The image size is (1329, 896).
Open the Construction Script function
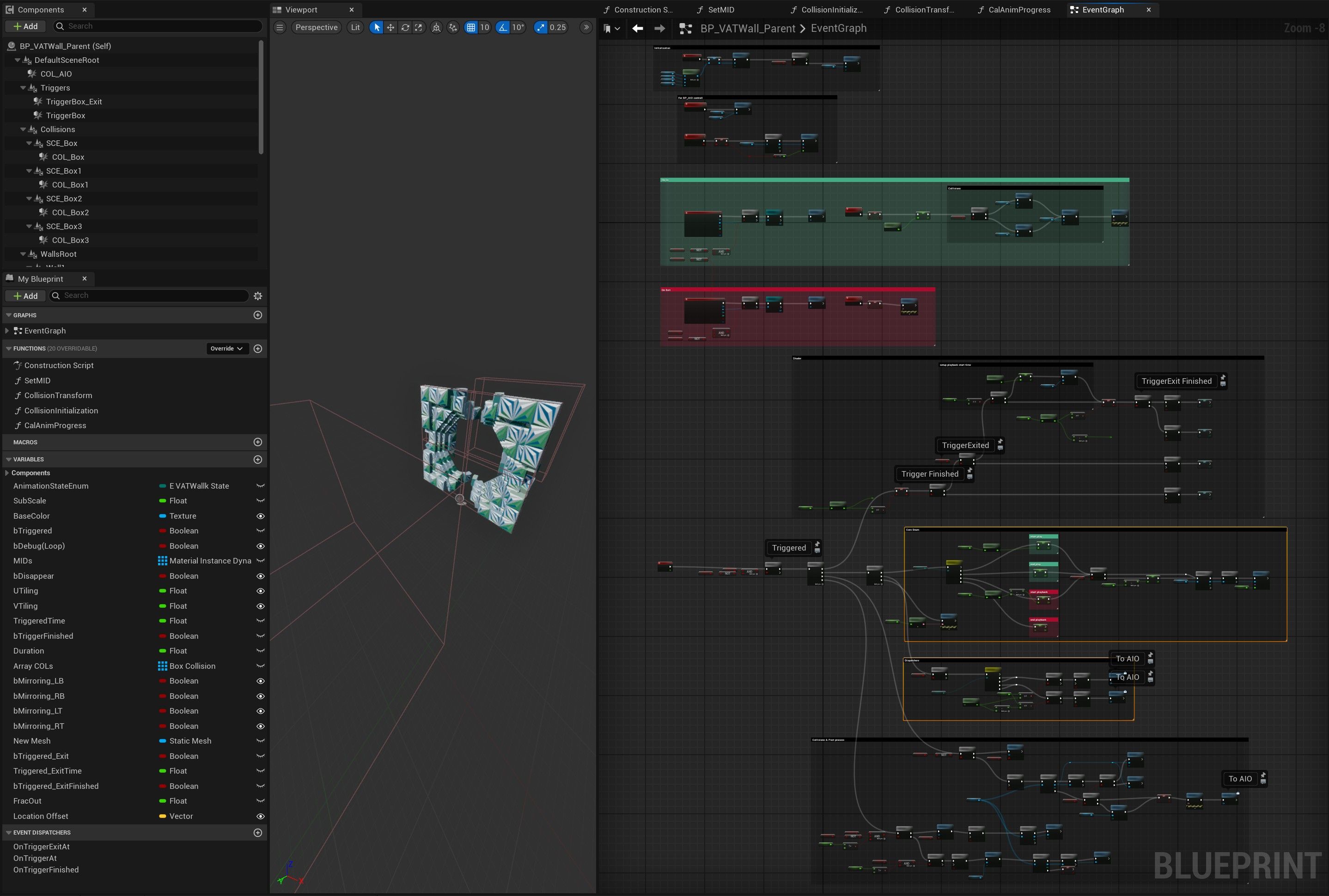pyautogui.click(x=59, y=366)
